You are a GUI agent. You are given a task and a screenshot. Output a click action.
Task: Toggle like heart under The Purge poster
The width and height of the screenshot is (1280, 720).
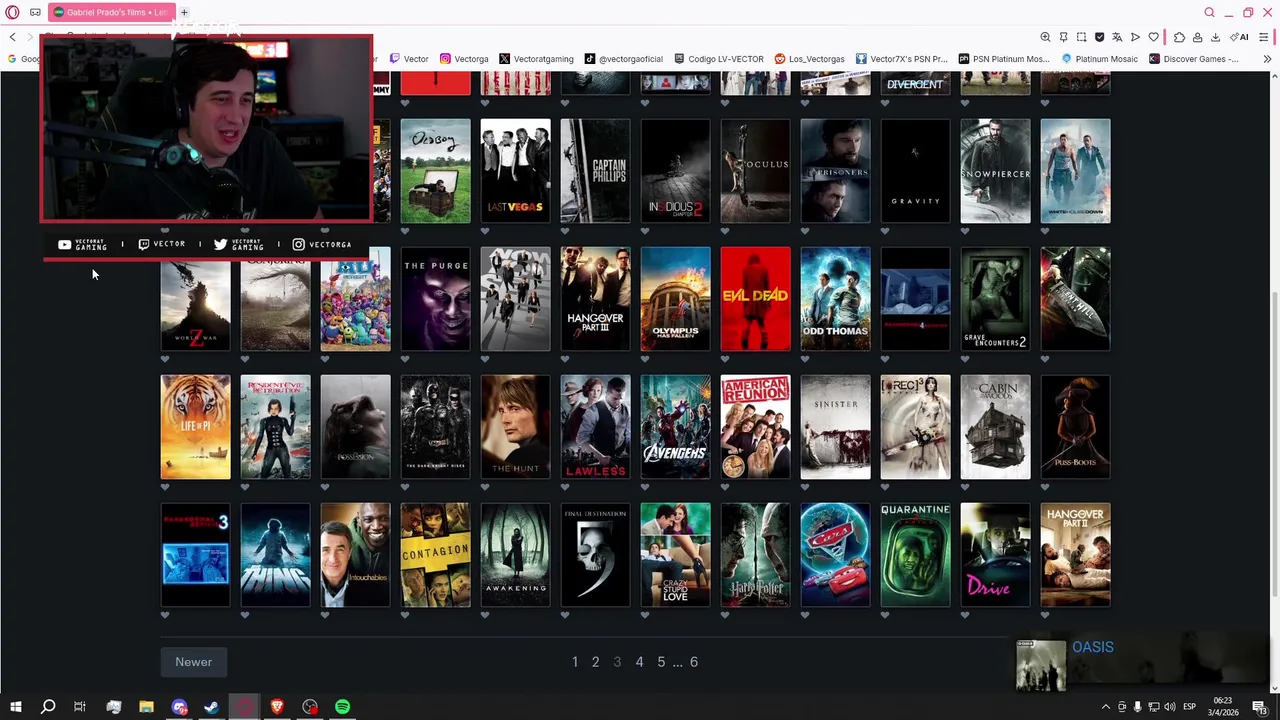[x=405, y=359]
